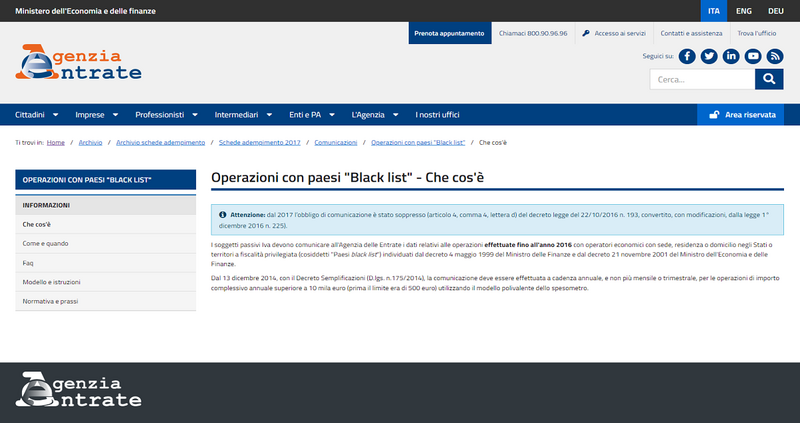Click the page heading Operazioni con paesi "Black list"
The image size is (800, 423).
coord(347,178)
